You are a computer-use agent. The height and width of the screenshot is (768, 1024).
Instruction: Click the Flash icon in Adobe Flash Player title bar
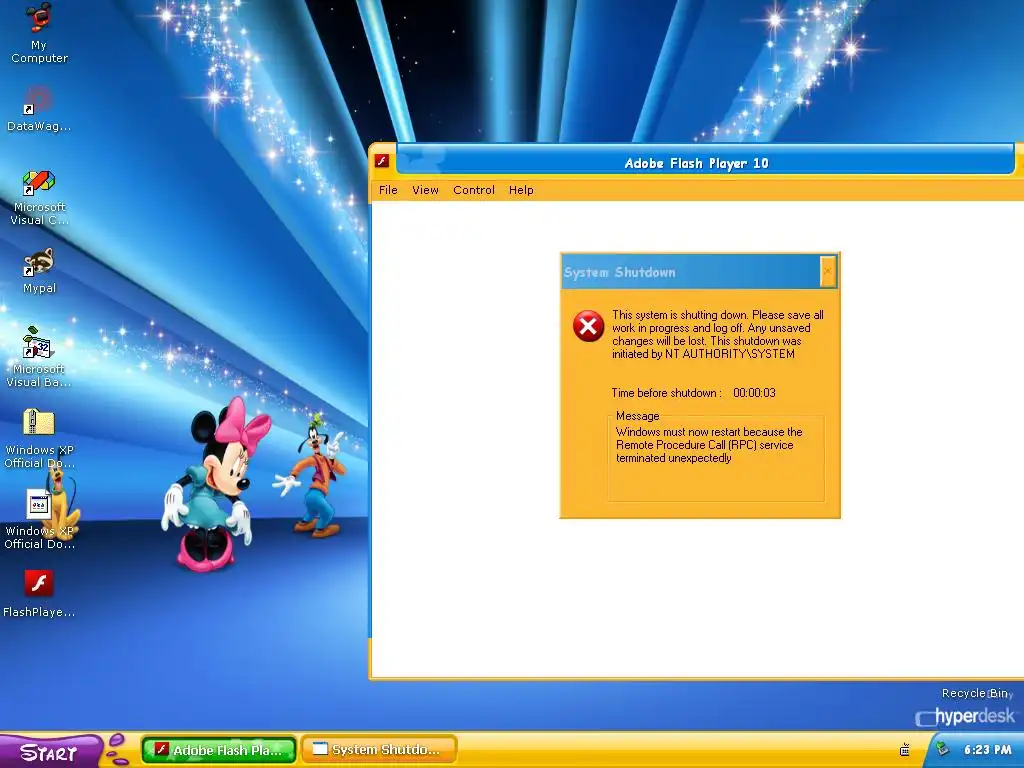pyautogui.click(x=382, y=161)
